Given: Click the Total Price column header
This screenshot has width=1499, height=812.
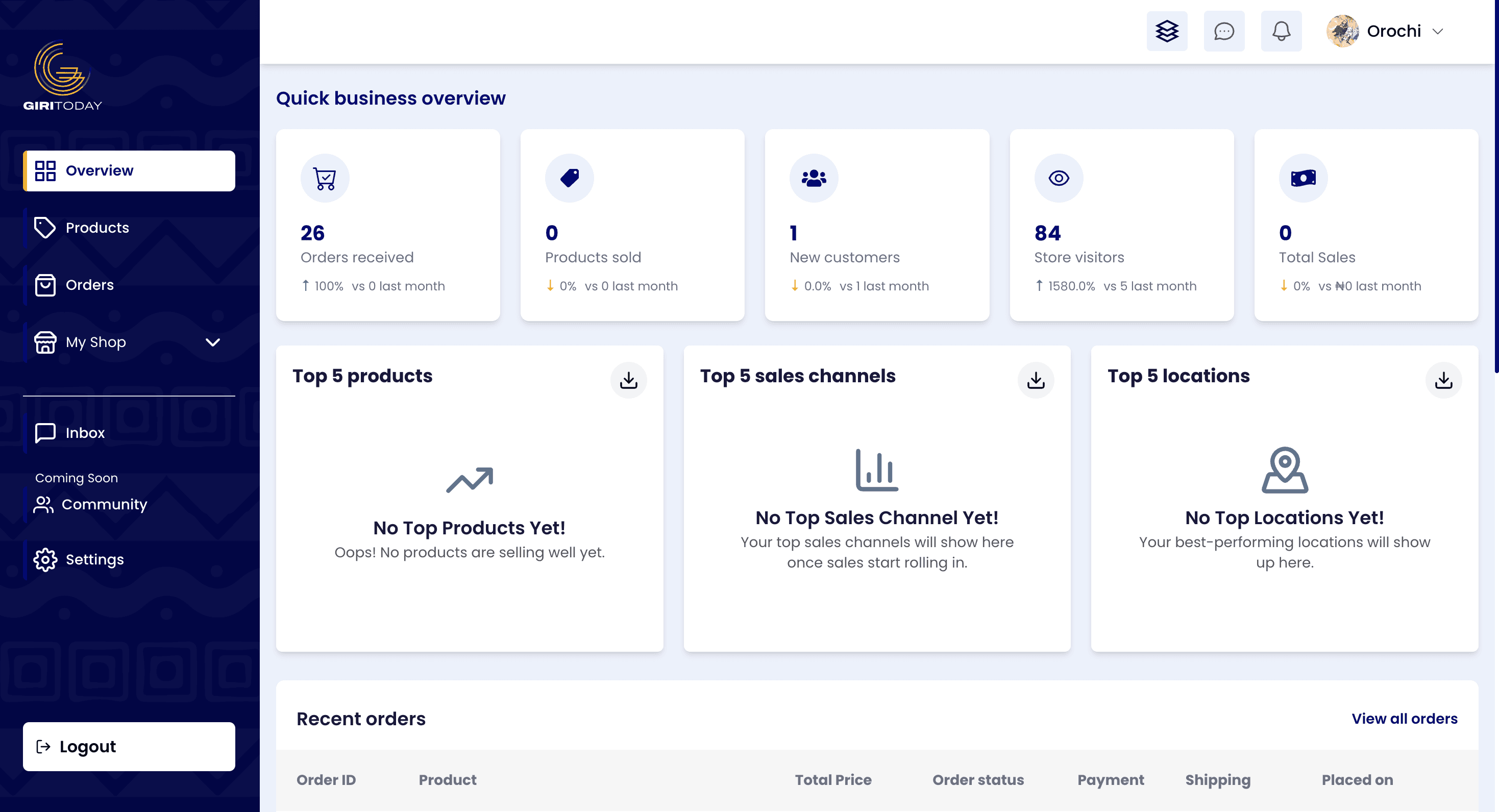Looking at the screenshot, I should tap(833, 779).
